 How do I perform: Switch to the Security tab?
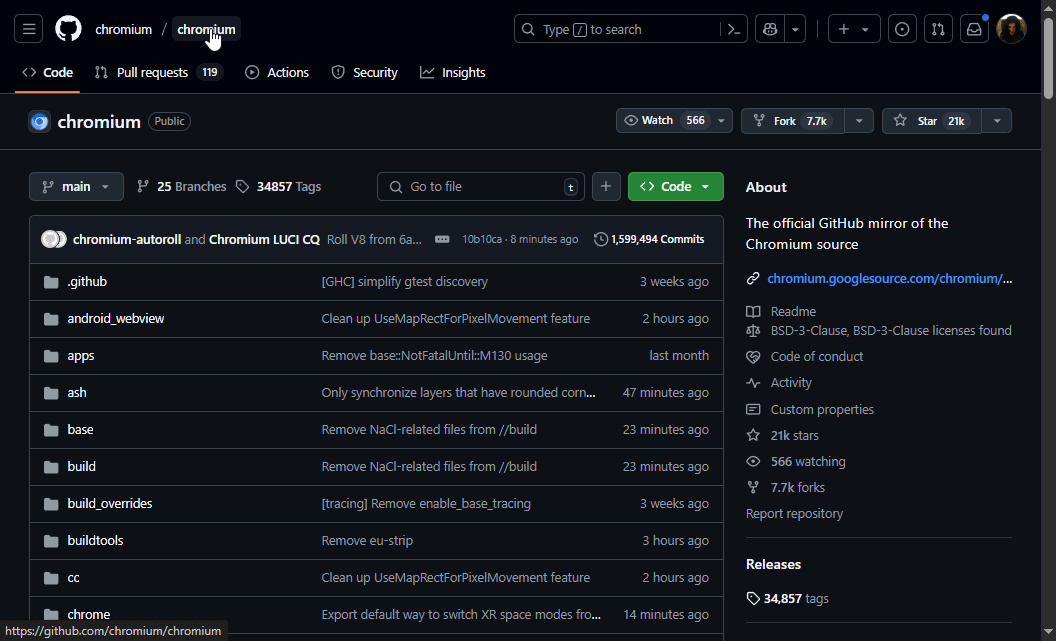tap(364, 72)
